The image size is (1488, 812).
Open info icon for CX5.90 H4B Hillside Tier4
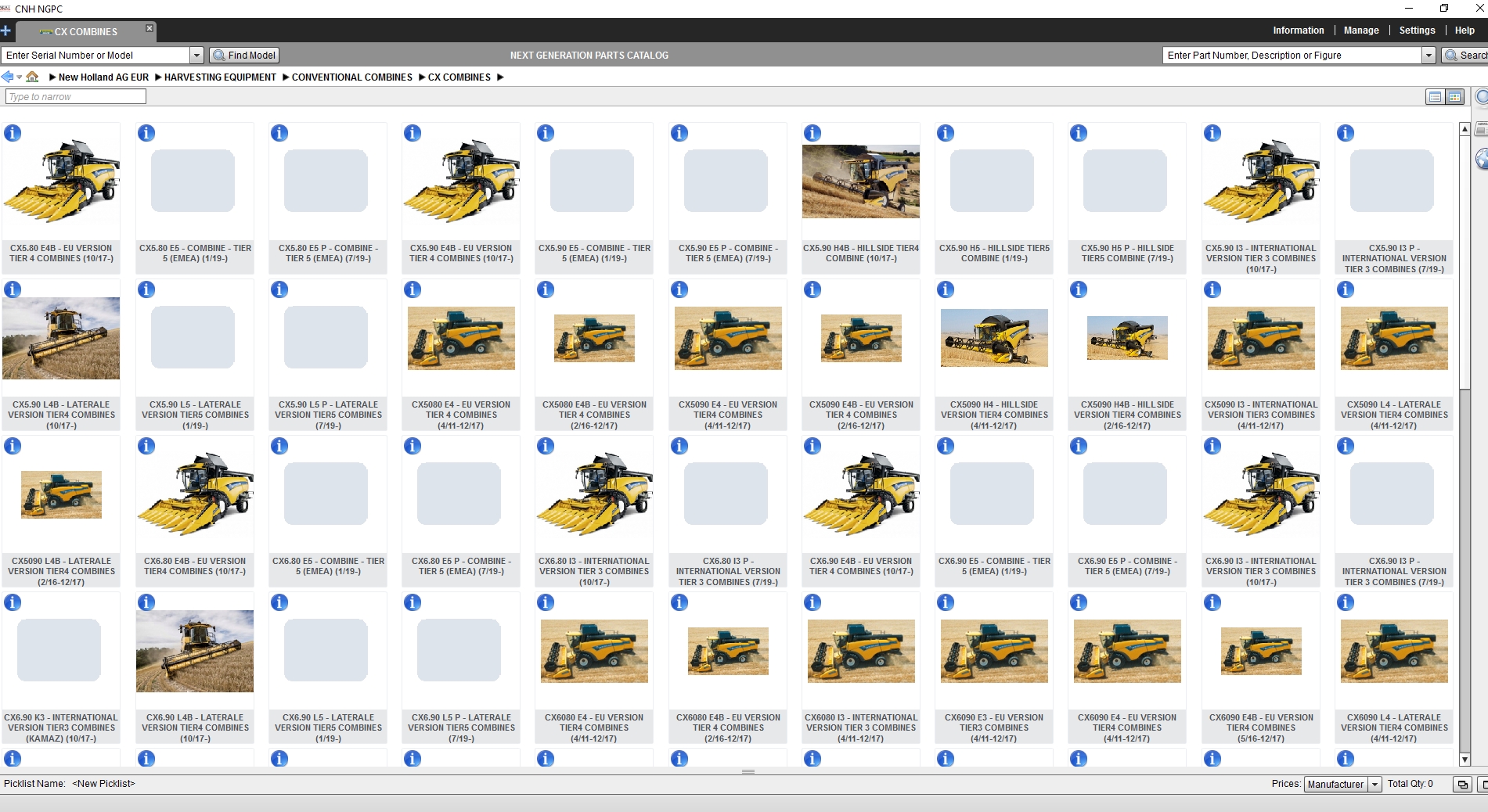coord(812,133)
